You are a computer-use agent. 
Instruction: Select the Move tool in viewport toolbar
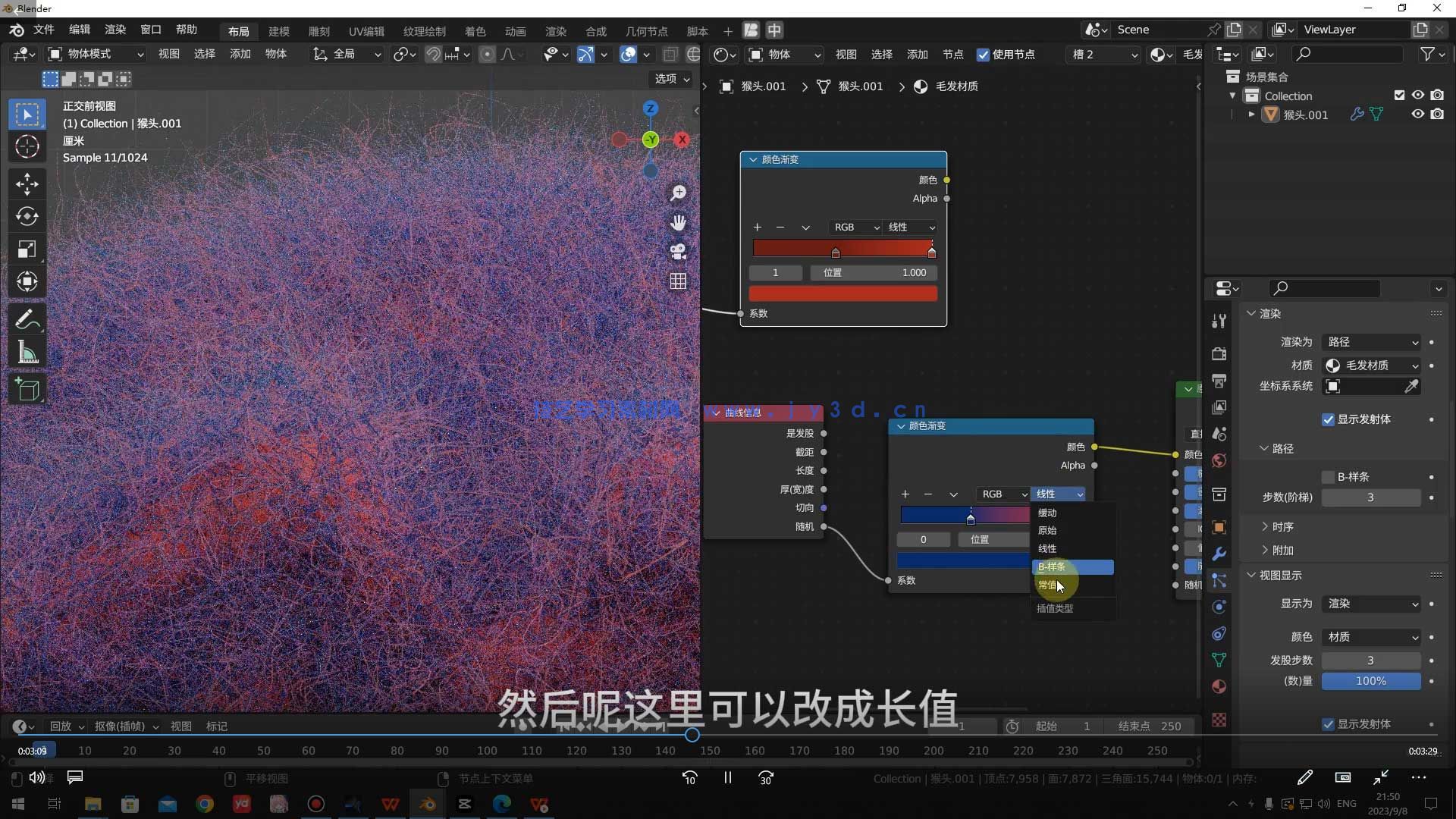(x=27, y=184)
